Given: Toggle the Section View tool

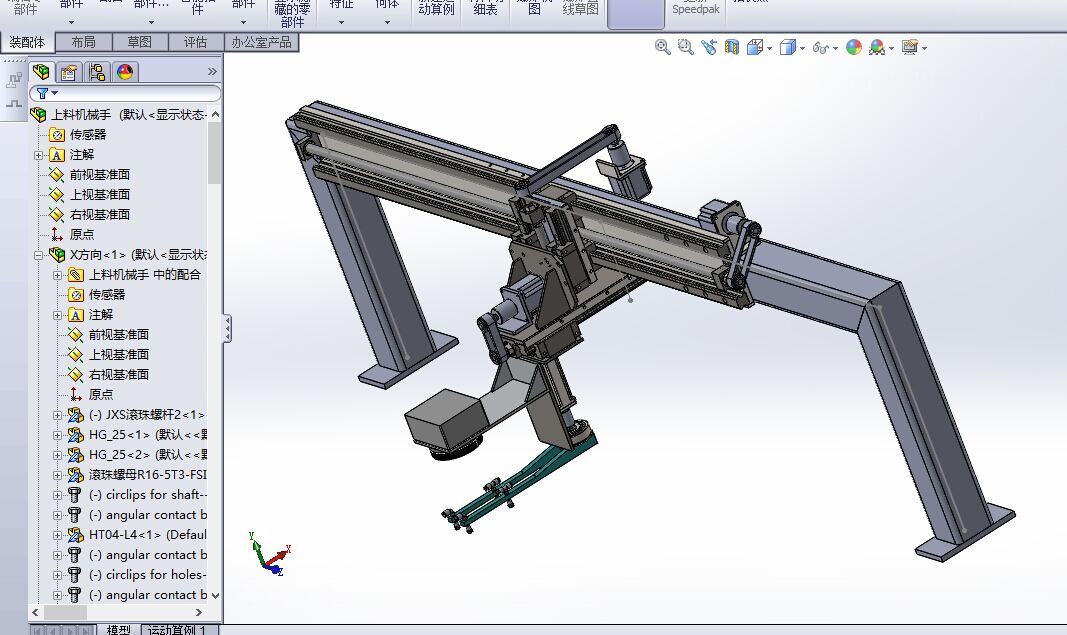Looking at the screenshot, I should (x=732, y=47).
